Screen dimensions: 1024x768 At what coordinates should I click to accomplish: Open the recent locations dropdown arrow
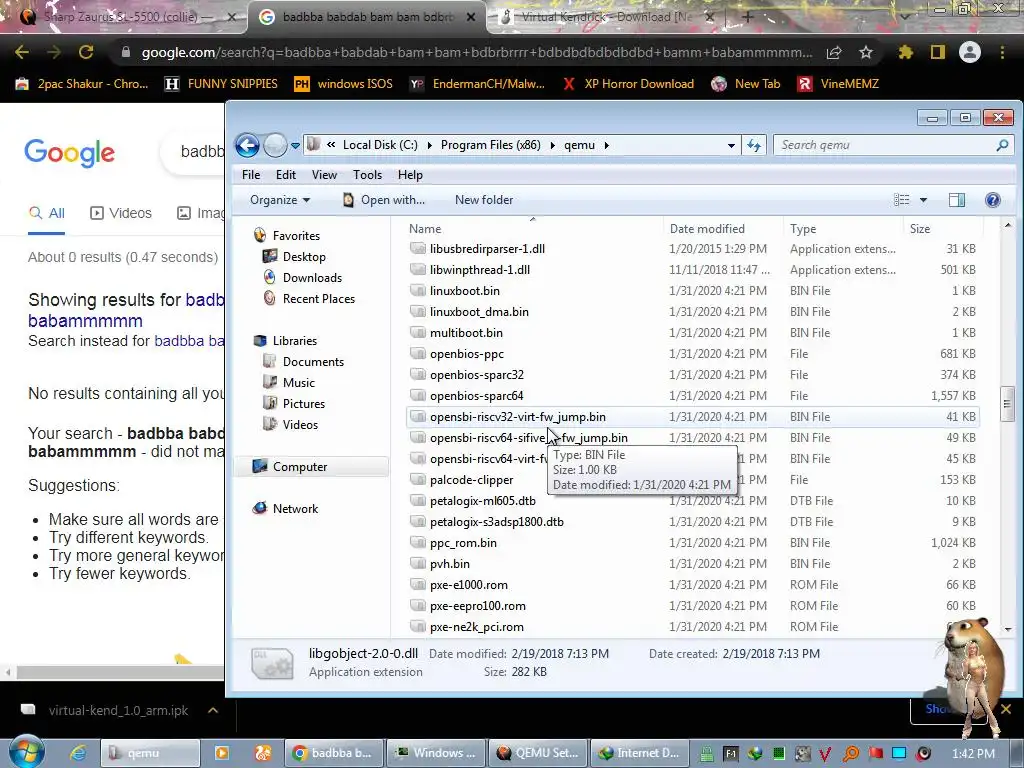[295, 146]
